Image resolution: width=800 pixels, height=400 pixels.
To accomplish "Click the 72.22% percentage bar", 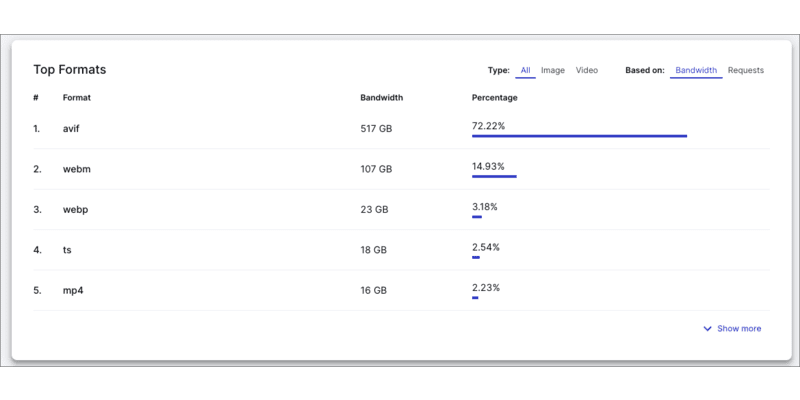I will pyautogui.click(x=579, y=136).
